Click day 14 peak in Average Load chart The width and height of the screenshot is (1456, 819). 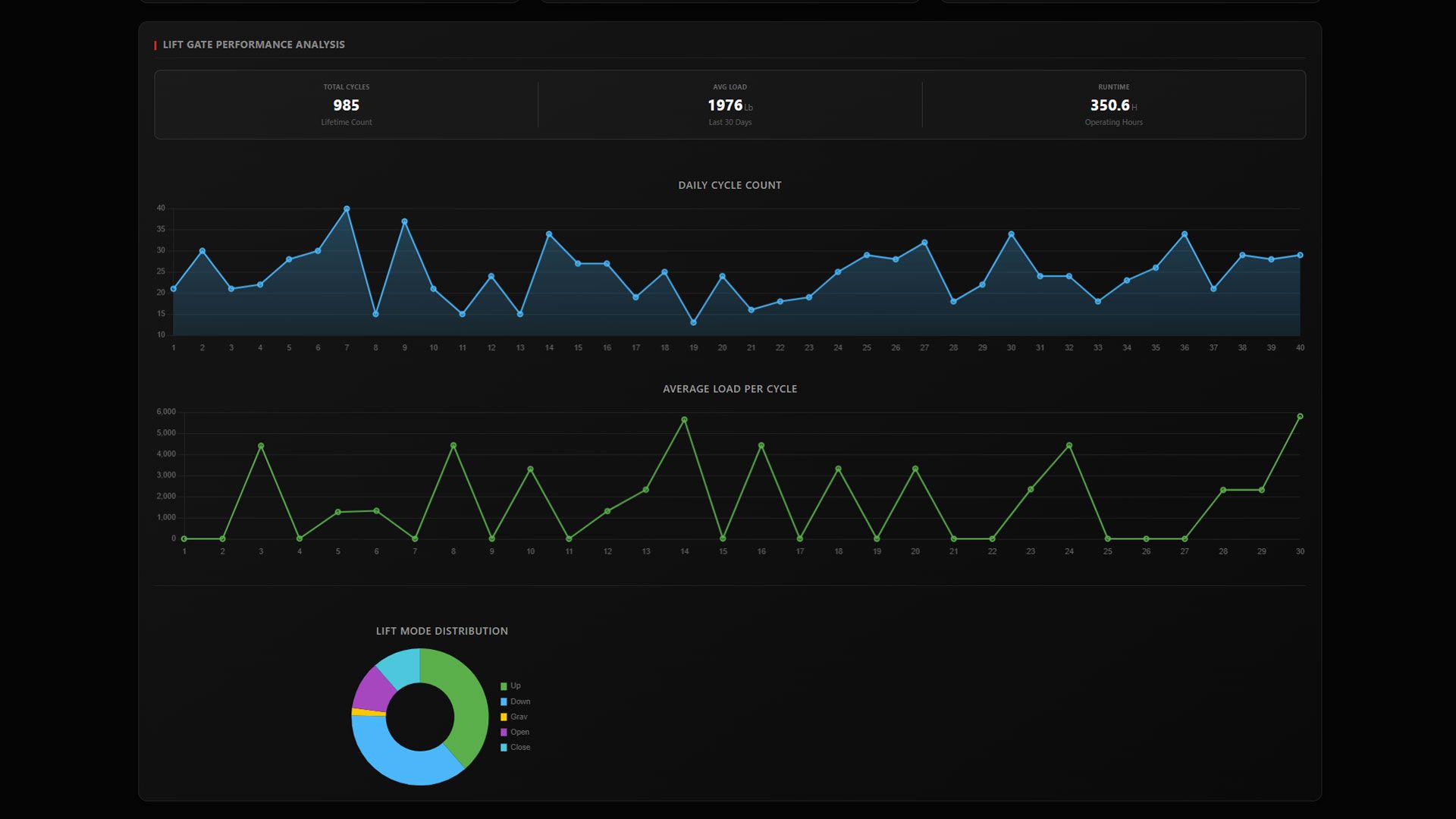point(684,419)
